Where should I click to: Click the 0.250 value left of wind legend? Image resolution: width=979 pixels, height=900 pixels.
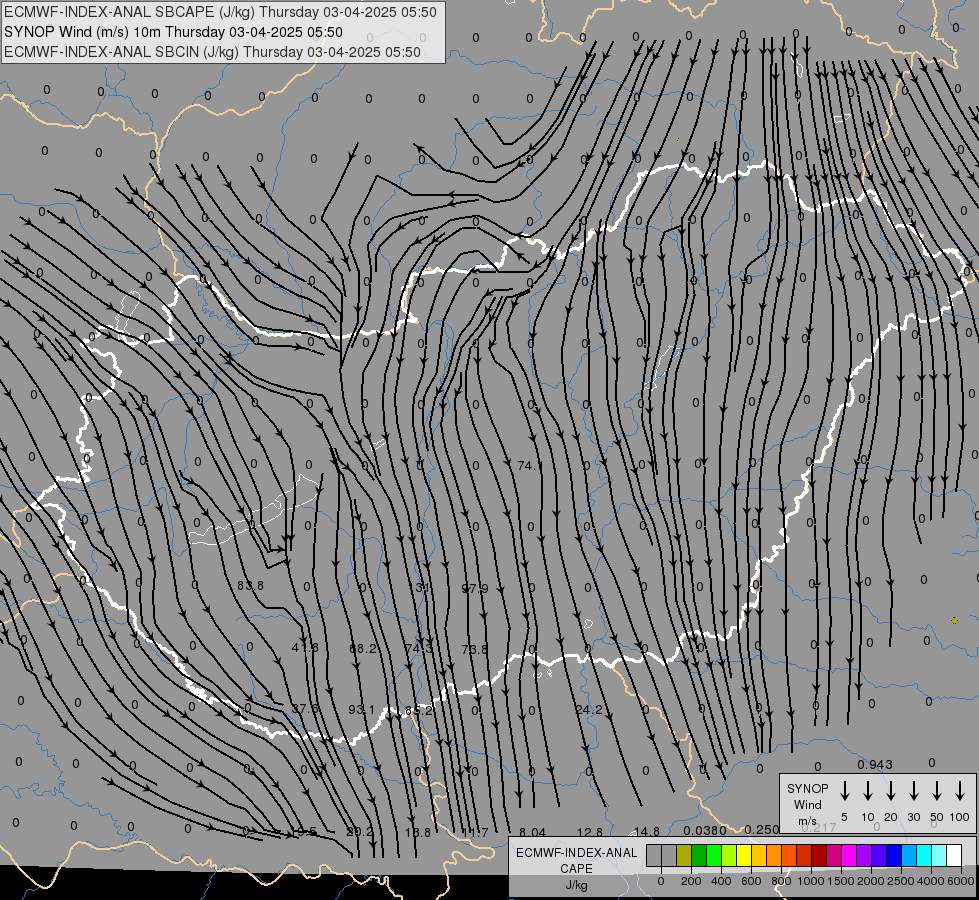point(762,829)
